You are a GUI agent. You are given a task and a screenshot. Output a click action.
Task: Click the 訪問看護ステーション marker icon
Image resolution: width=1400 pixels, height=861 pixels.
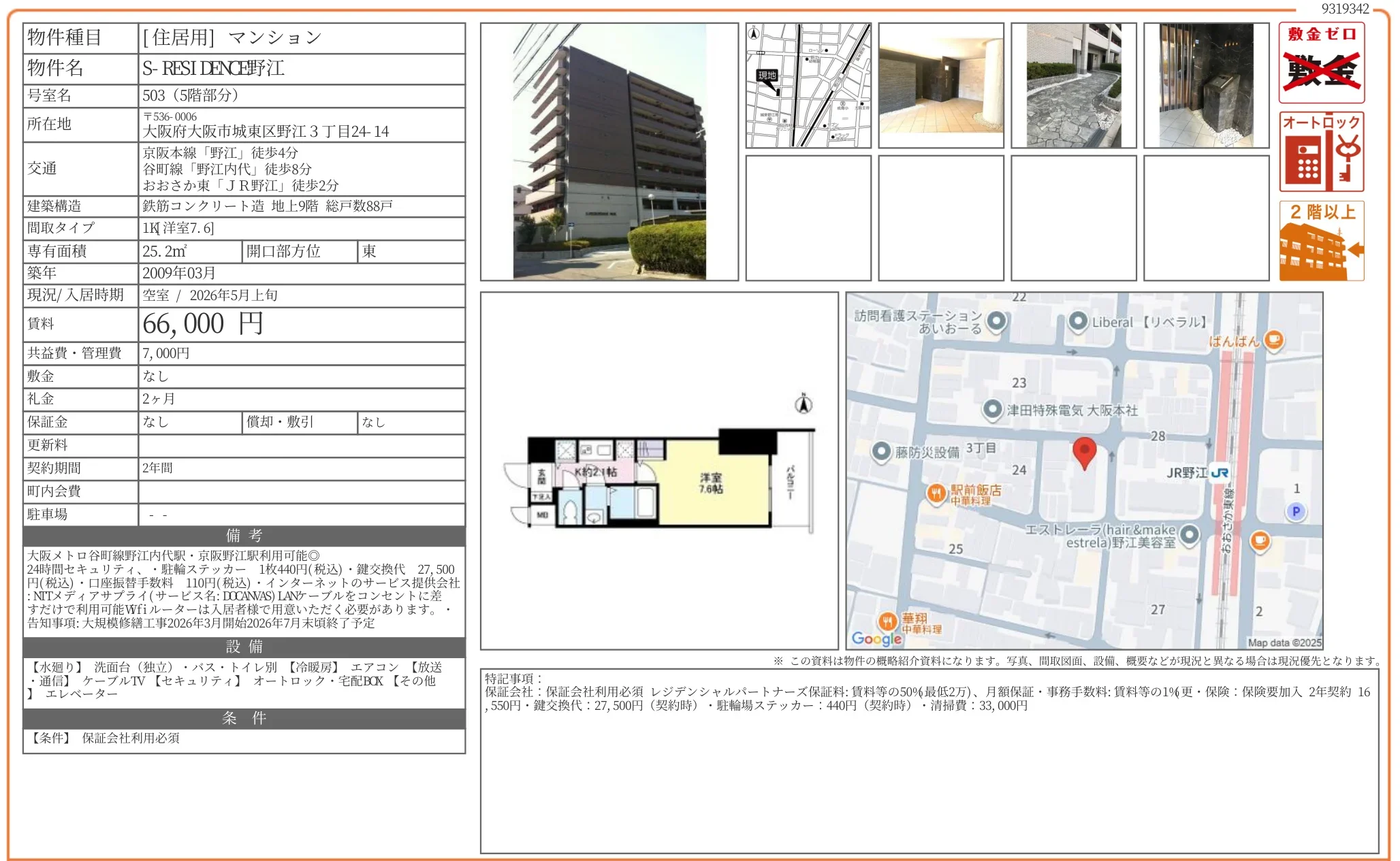996,321
